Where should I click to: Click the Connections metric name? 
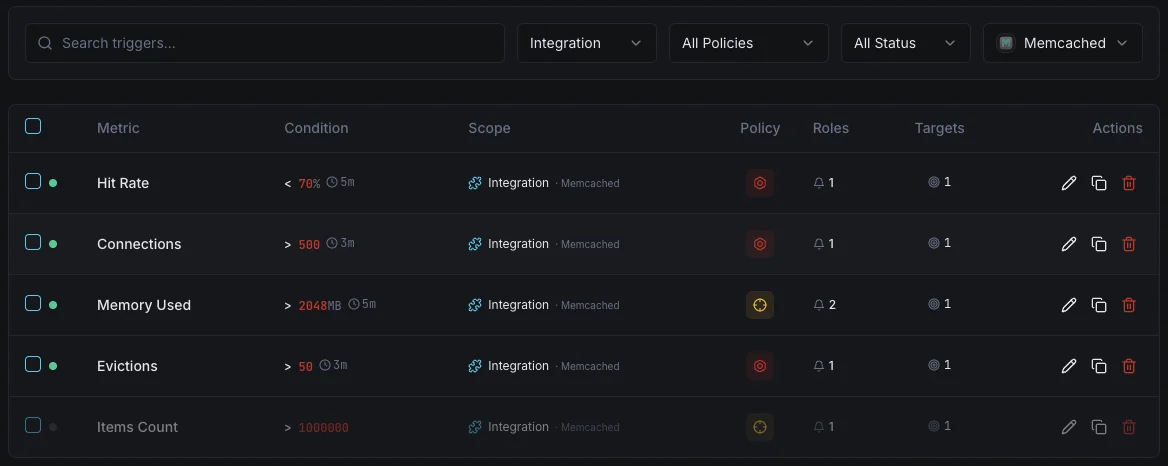click(x=139, y=244)
